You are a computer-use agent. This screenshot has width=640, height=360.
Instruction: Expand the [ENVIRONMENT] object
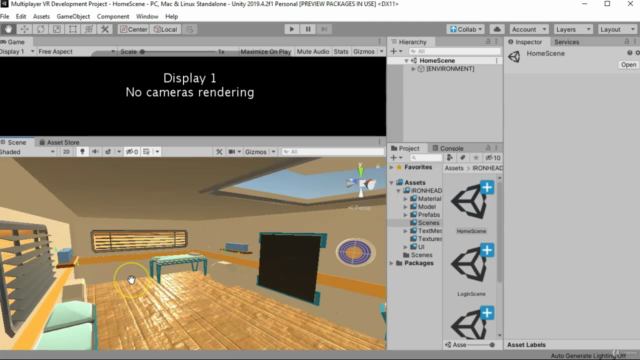coord(413,69)
